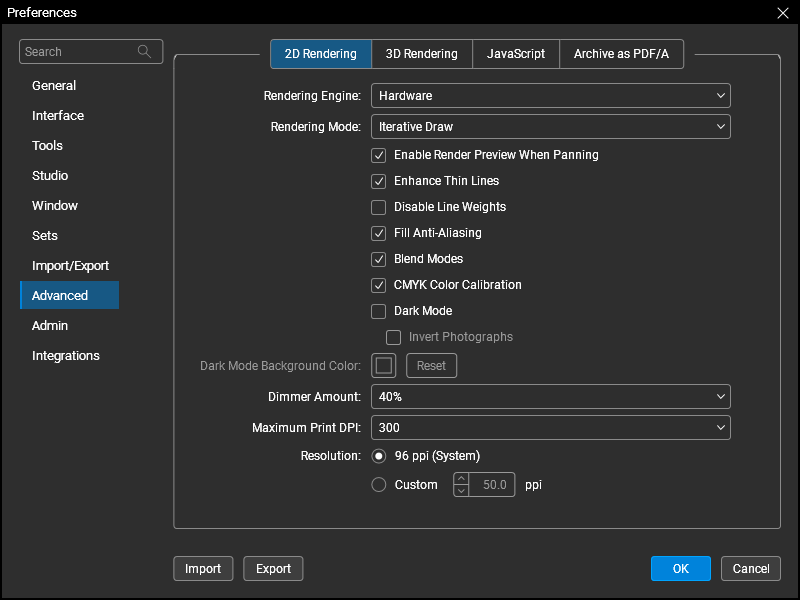Open the JavaScript tab
Viewport: 800px width, 600px height.
[516, 54]
